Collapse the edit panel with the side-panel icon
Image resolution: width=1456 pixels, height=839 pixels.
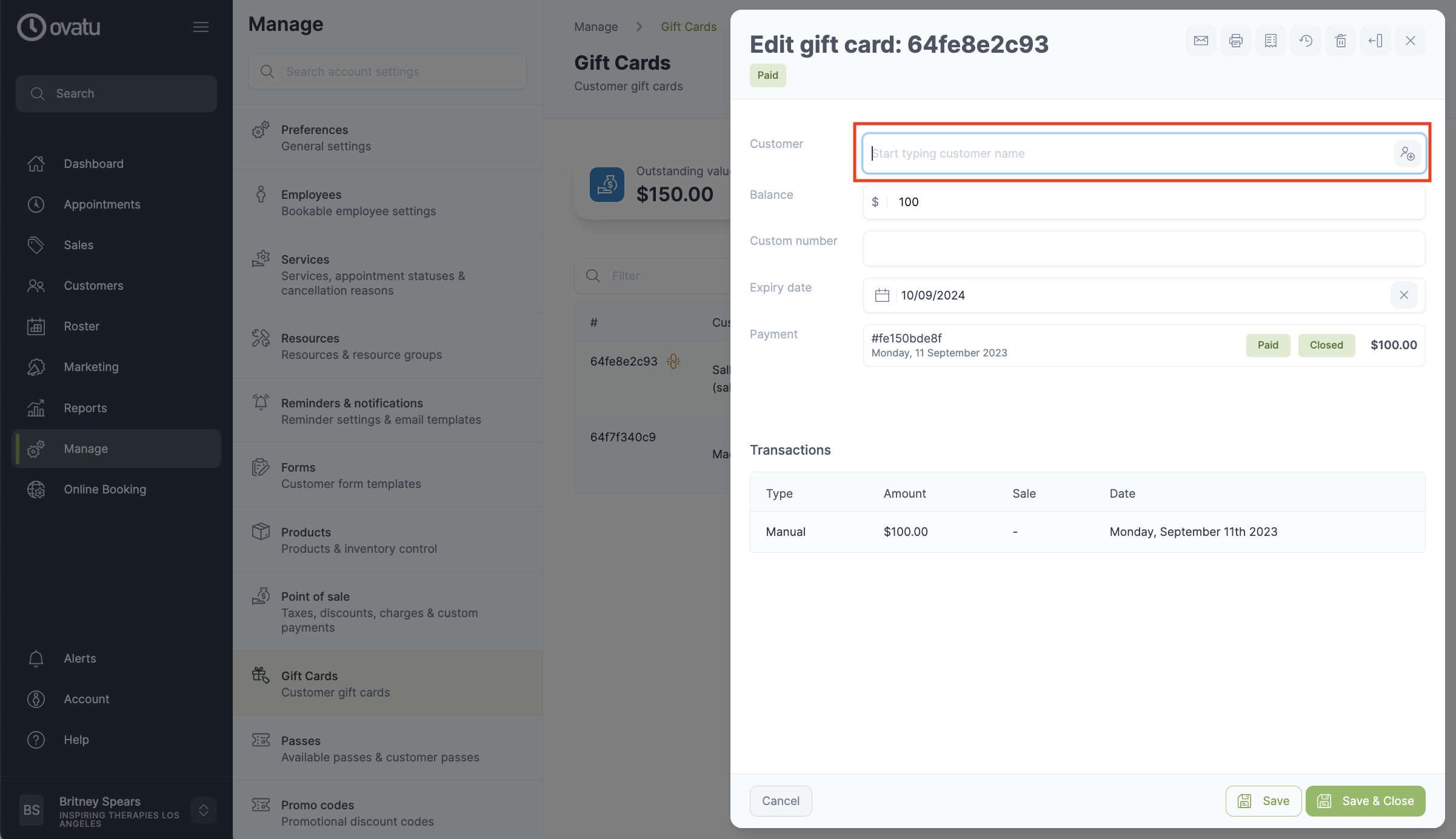(1375, 41)
